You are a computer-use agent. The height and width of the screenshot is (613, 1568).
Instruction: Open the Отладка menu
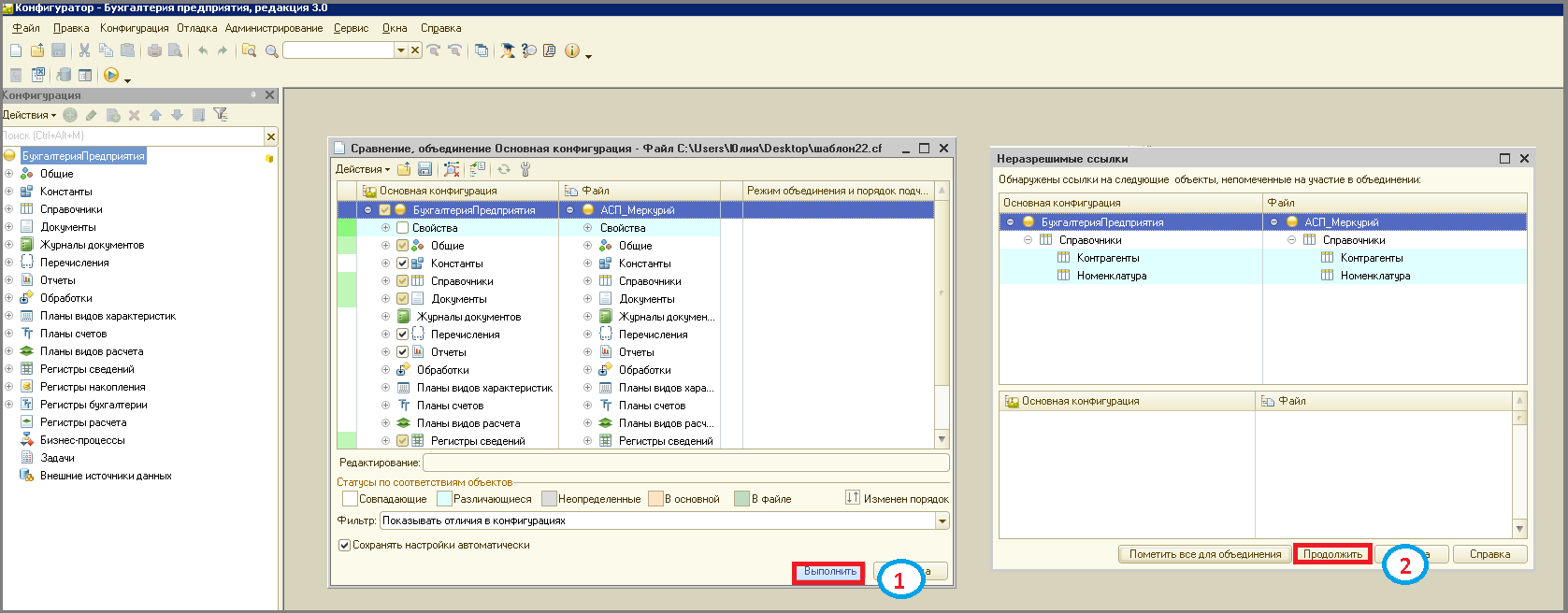[x=197, y=28]
